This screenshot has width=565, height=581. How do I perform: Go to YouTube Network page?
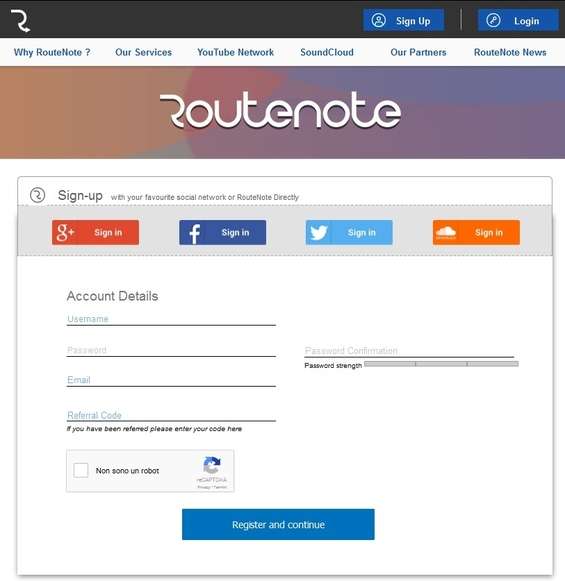click(235, 52)
